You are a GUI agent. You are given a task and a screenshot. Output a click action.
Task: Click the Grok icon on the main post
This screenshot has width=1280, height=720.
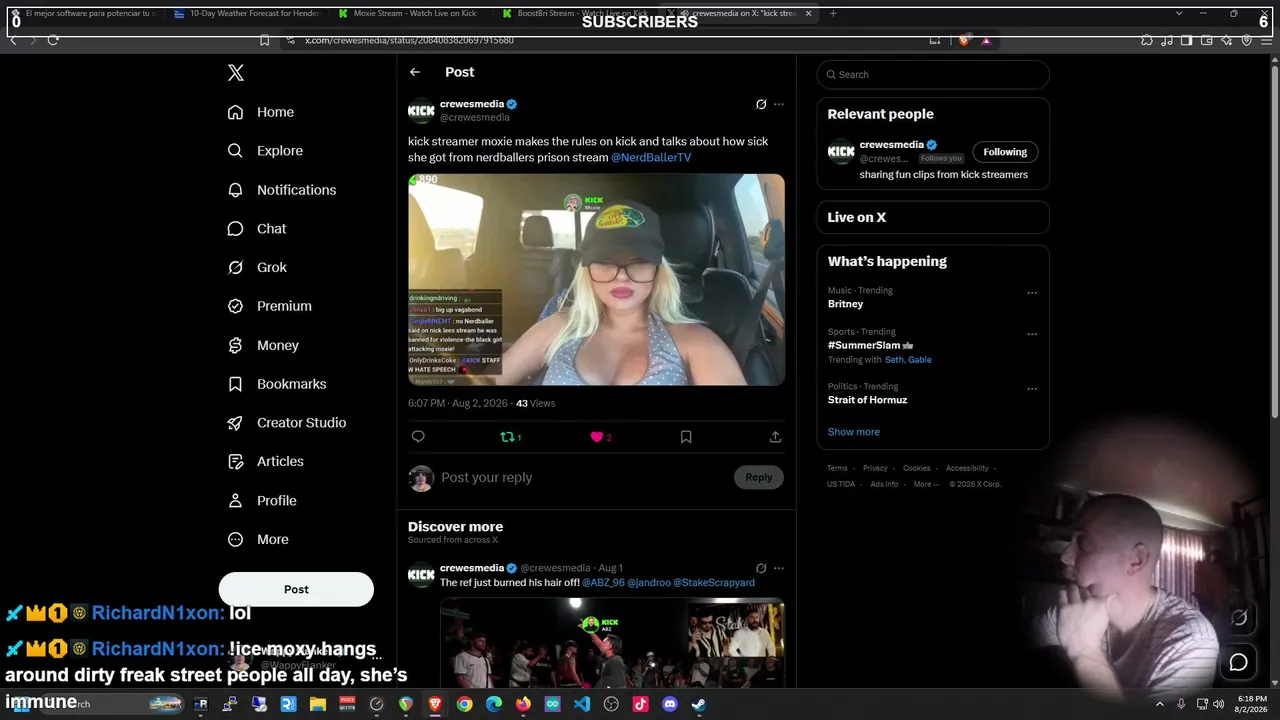pyautogui.click(x=761, y=104)
